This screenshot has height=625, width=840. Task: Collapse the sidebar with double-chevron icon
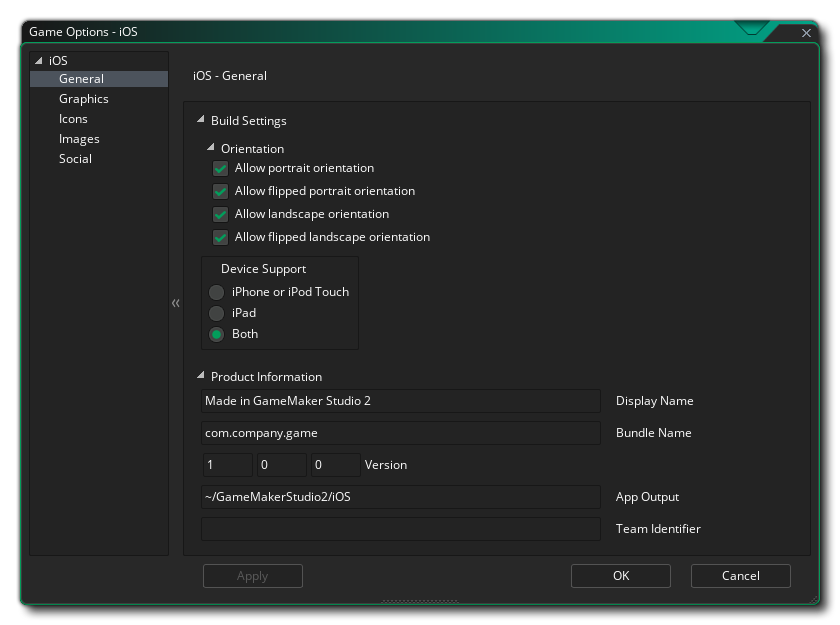[176, 303]
